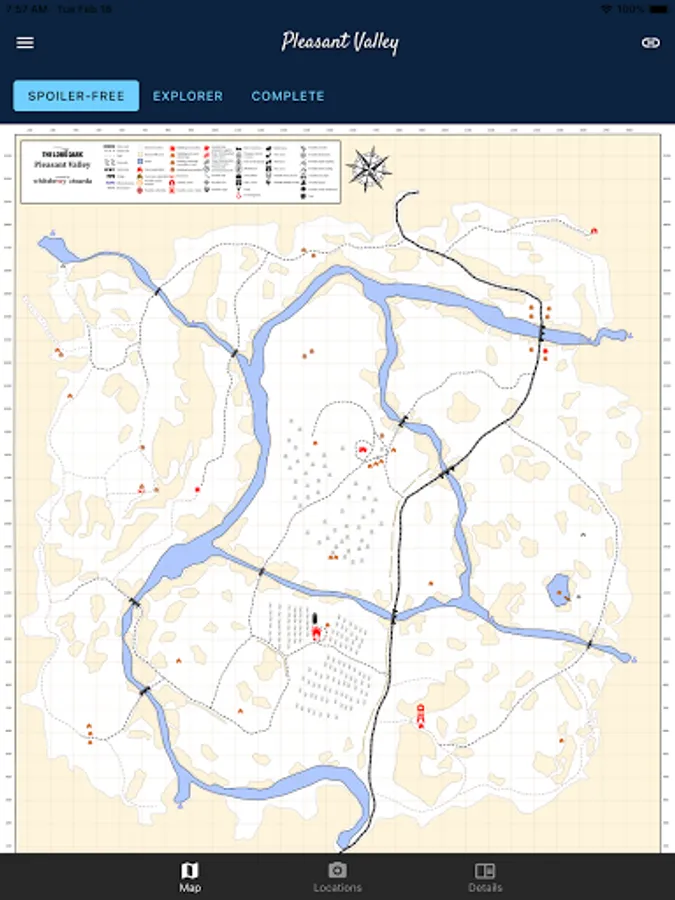Open the Map tab in bottom bar
The height and width of the screenshot is (900, 675).
[x=190, y=877]
